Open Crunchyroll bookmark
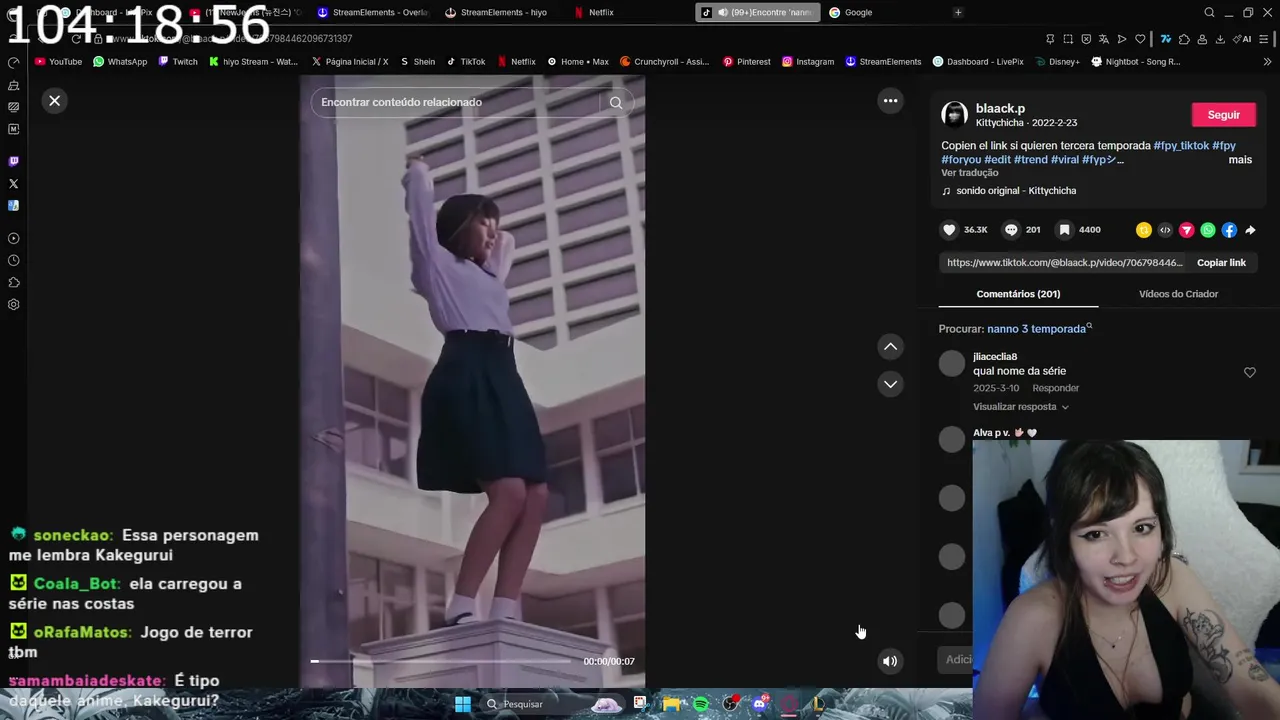Viewport: 1280px width, 720px height. pos(665,62)
